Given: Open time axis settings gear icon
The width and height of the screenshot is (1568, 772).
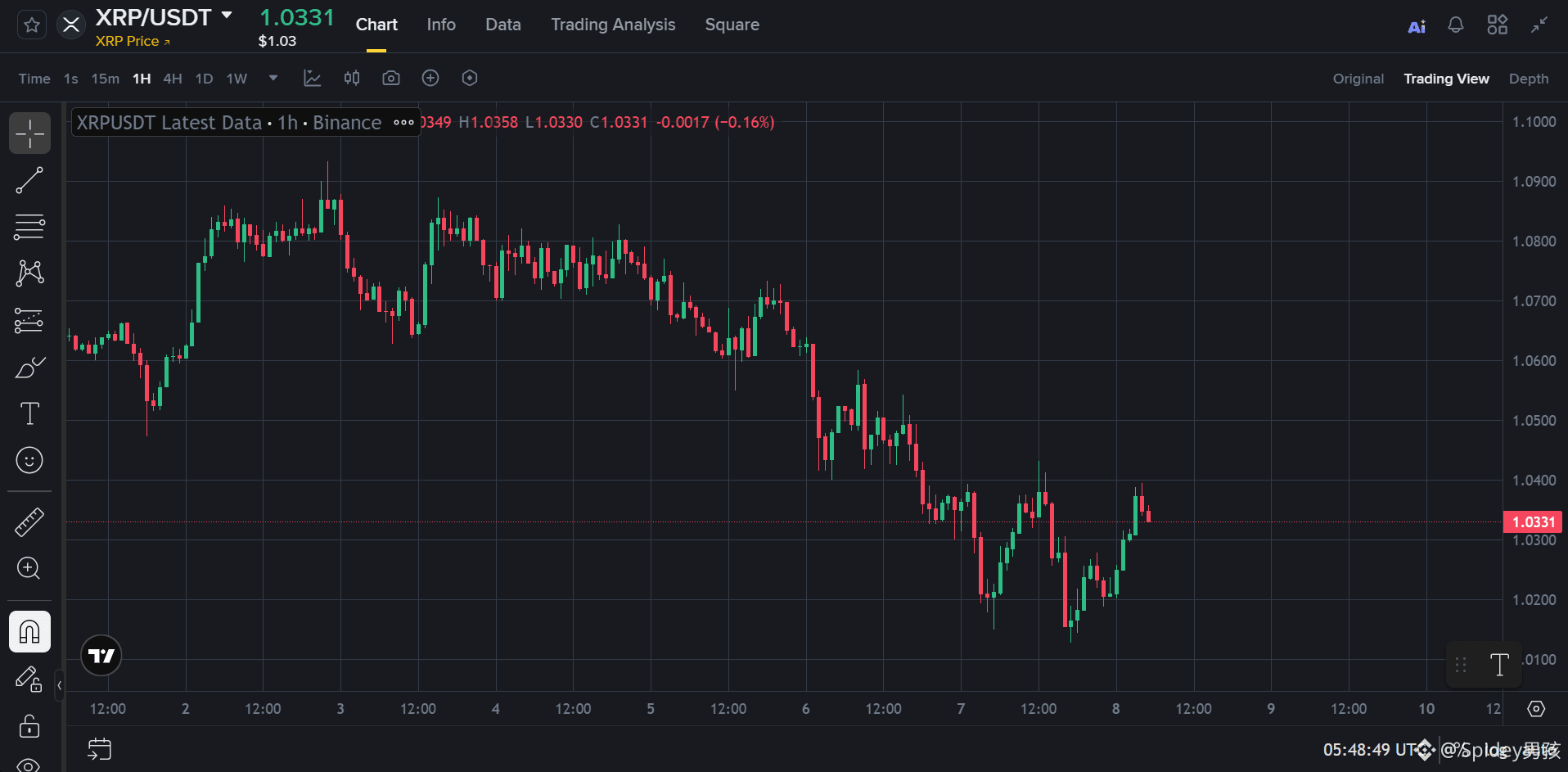Looking at the screenshot, I should (x=1536, y=709).
